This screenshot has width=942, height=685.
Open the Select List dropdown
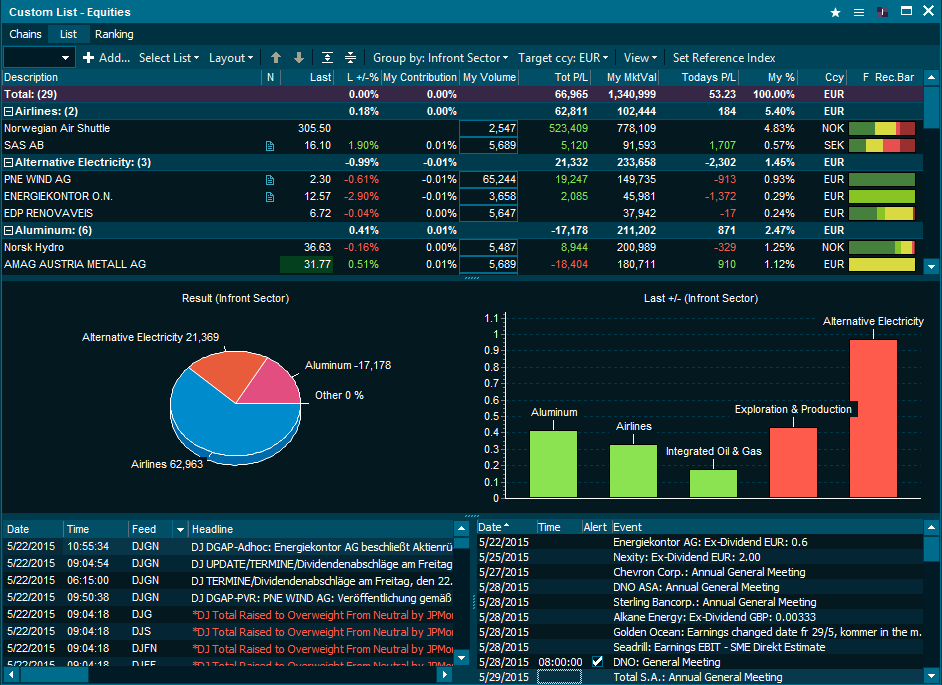point(169,58)
